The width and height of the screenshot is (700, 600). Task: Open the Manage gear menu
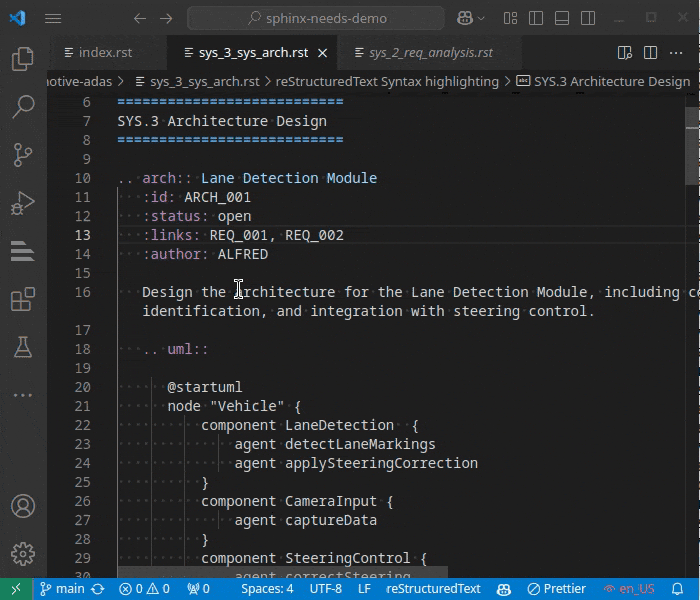point(23,554)
